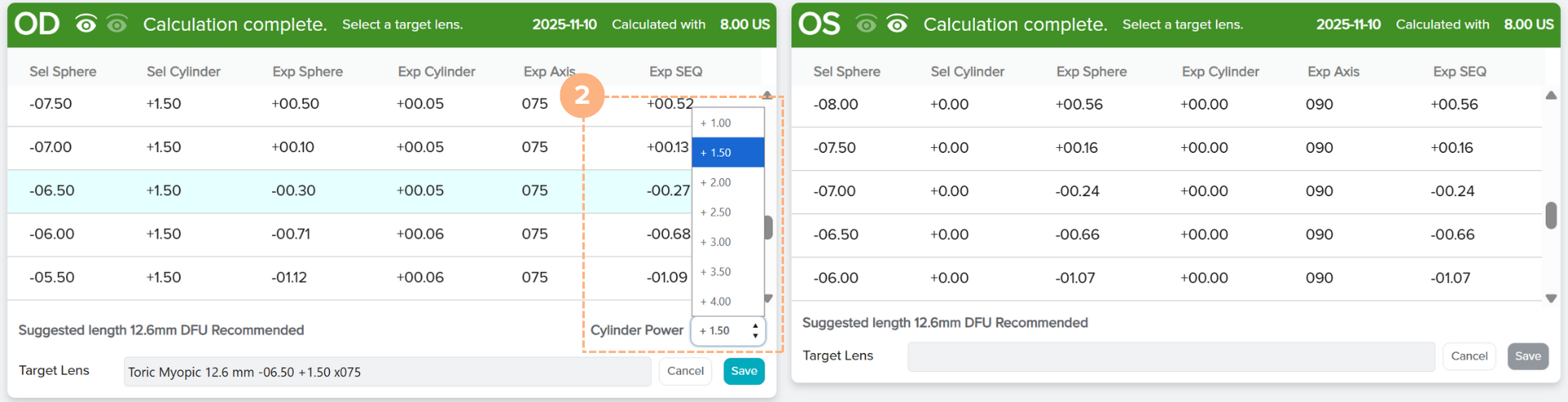Screen dimensions: 1568x402
Task: Click the OD Target Lens field
Action: pos(387,372)
